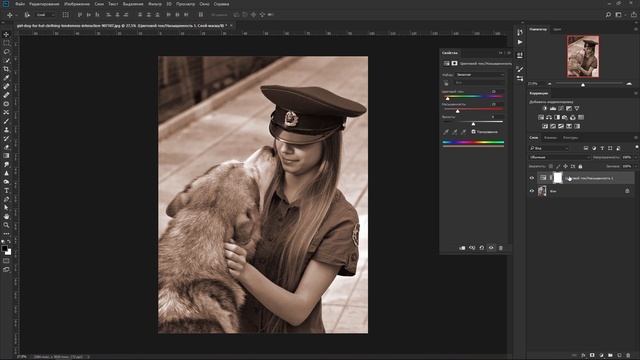Add a Curves adjustment

[x=561, y=109]
